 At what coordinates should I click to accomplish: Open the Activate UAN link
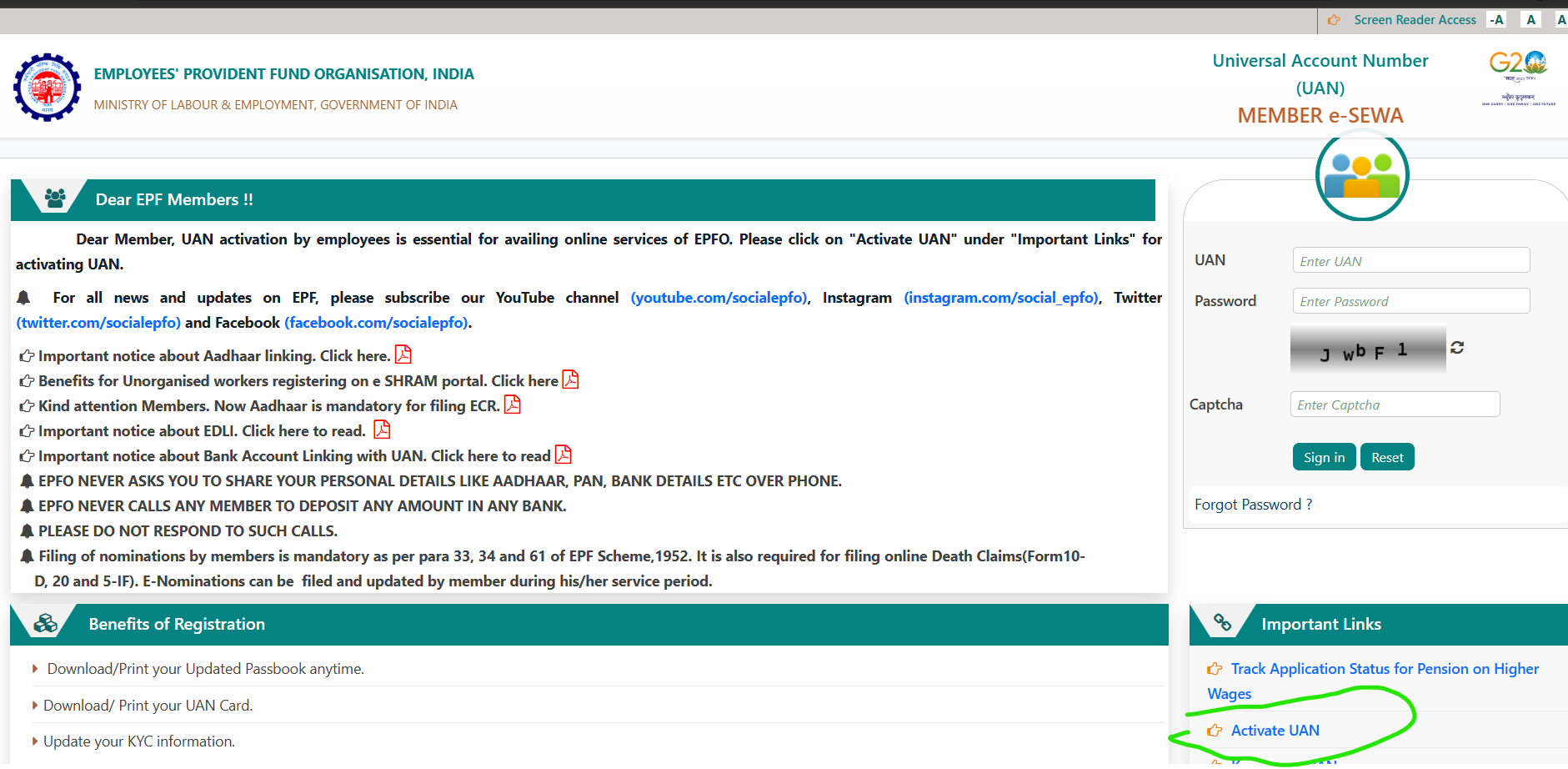[1275, 731]
